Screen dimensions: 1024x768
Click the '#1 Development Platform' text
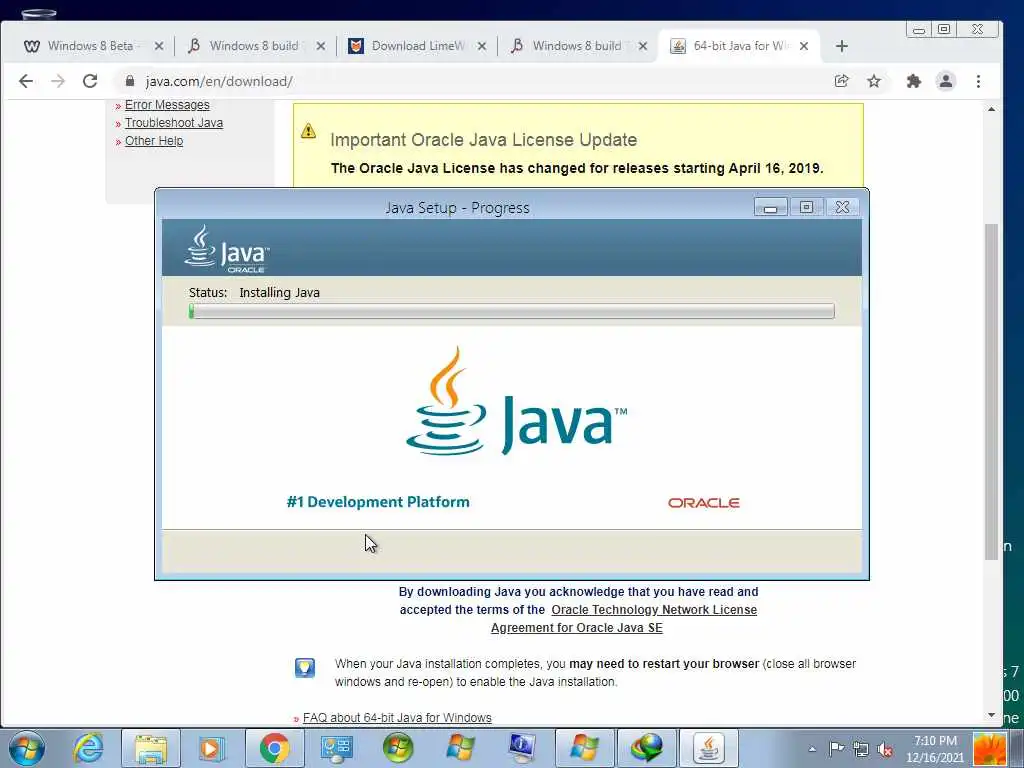coord(378,502)
